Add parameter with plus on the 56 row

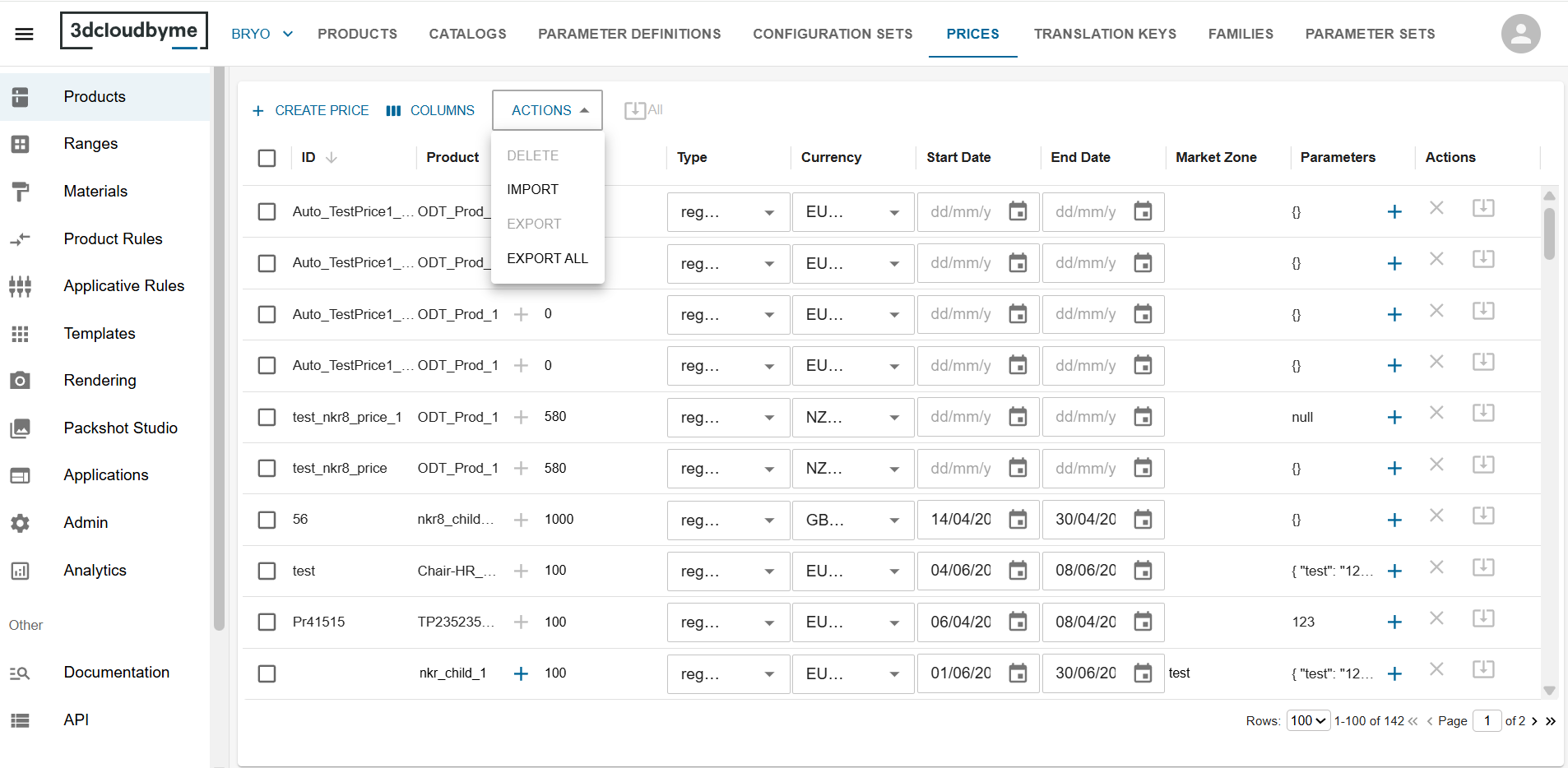(1394, 520)
